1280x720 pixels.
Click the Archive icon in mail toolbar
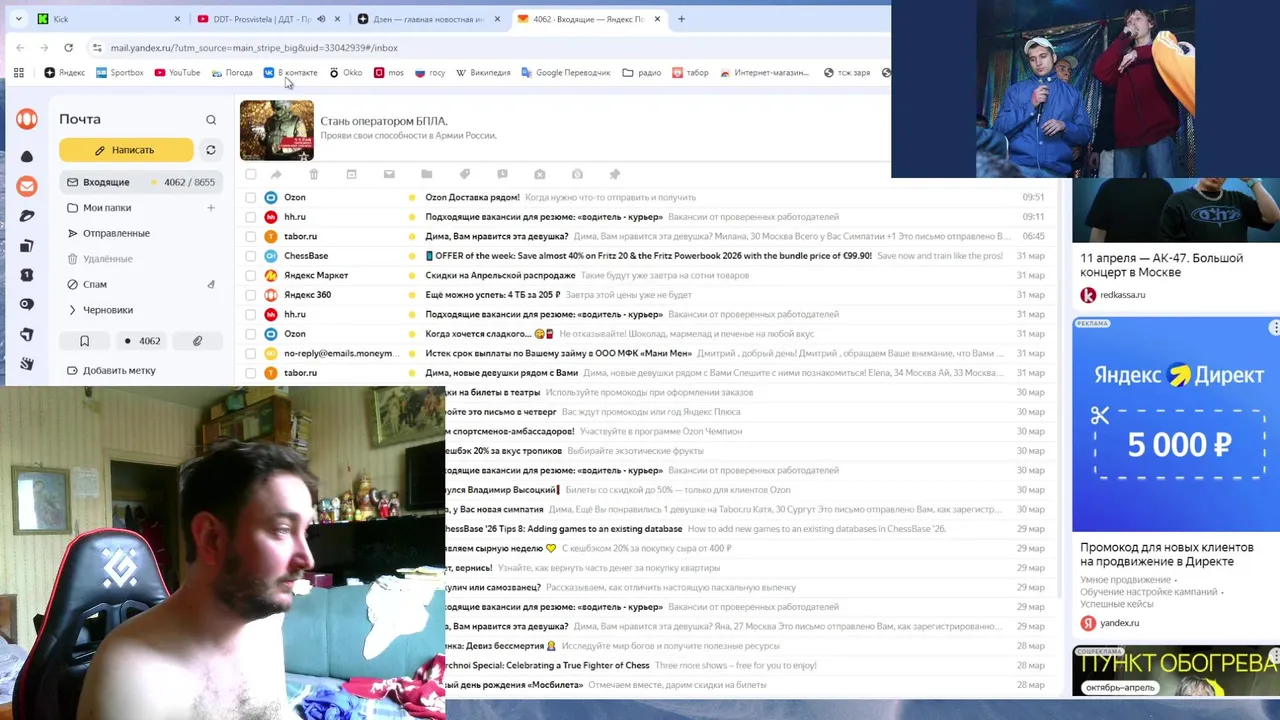tap(351, 174)
